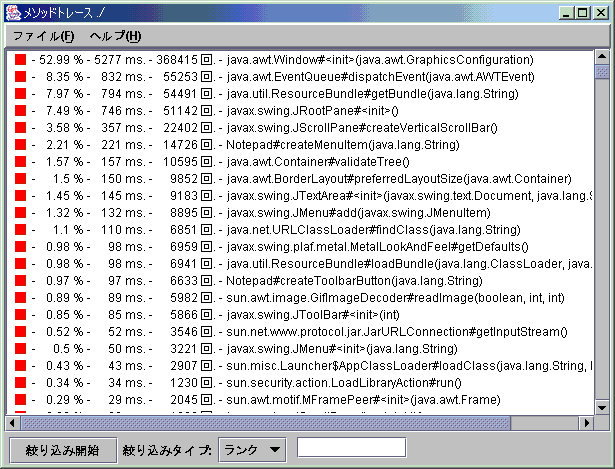
Task: Click red square icon for MetalLookAndFeel#getDefaults row
Action: (20, 247)
